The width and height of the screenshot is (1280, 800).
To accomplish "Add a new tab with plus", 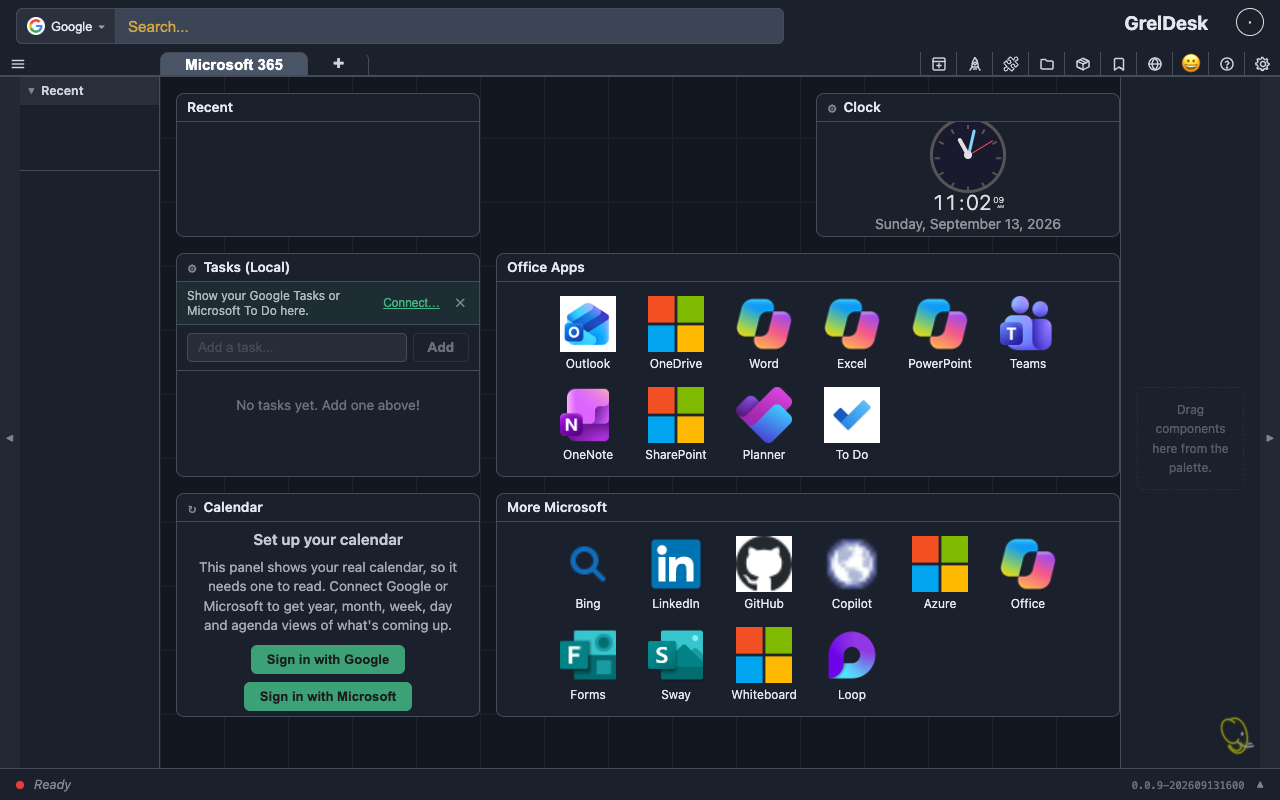I will click(x=338, y=63).
